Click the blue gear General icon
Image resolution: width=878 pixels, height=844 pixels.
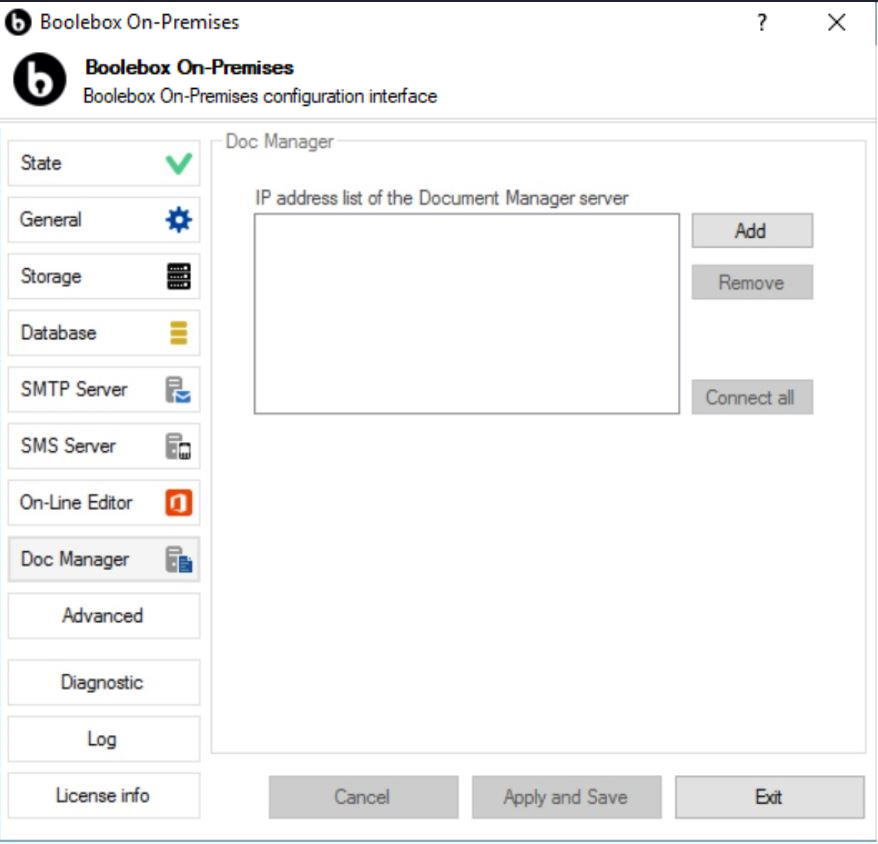(179, 220)
